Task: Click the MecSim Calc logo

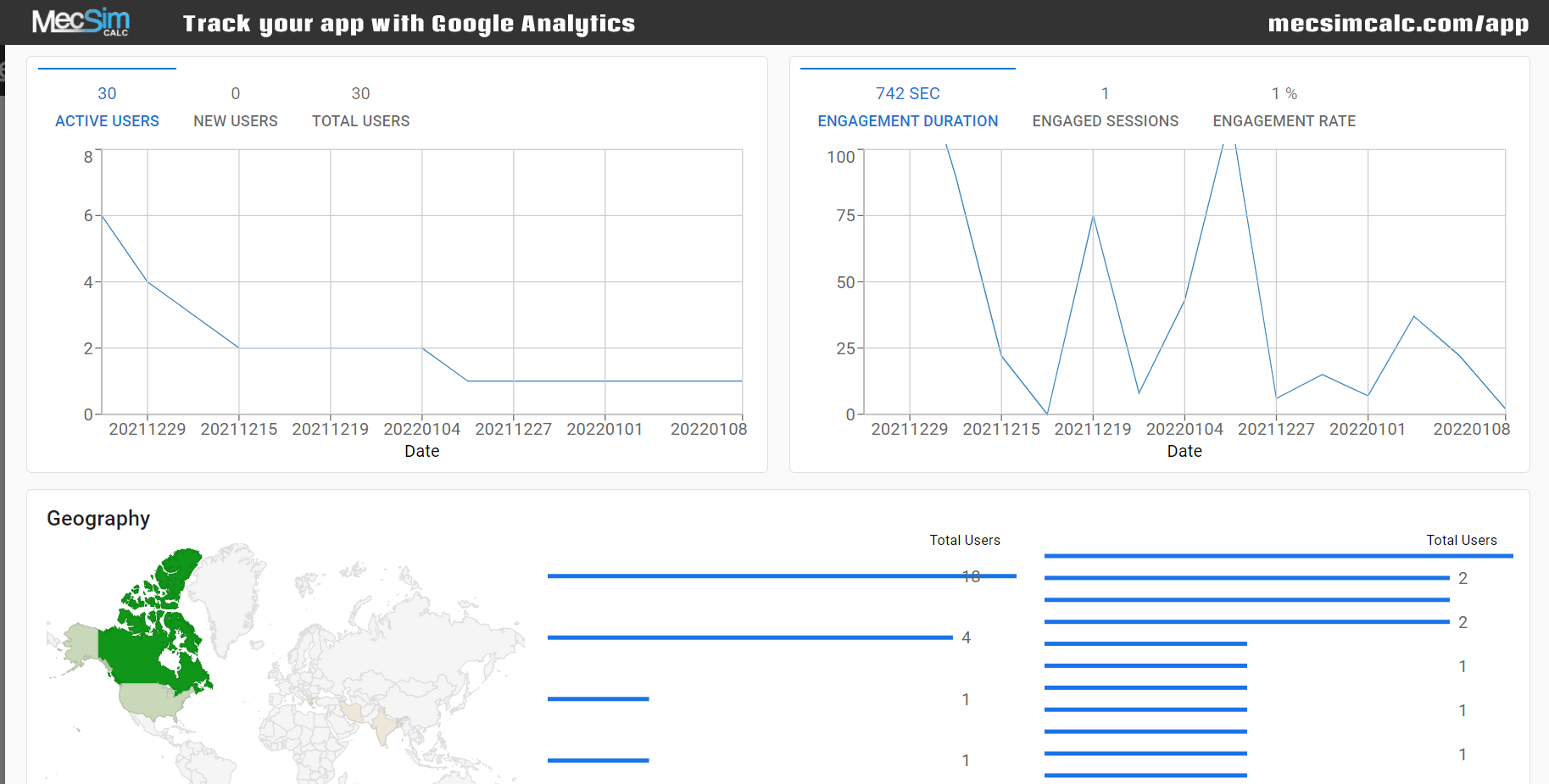Action: coord(81,22)
